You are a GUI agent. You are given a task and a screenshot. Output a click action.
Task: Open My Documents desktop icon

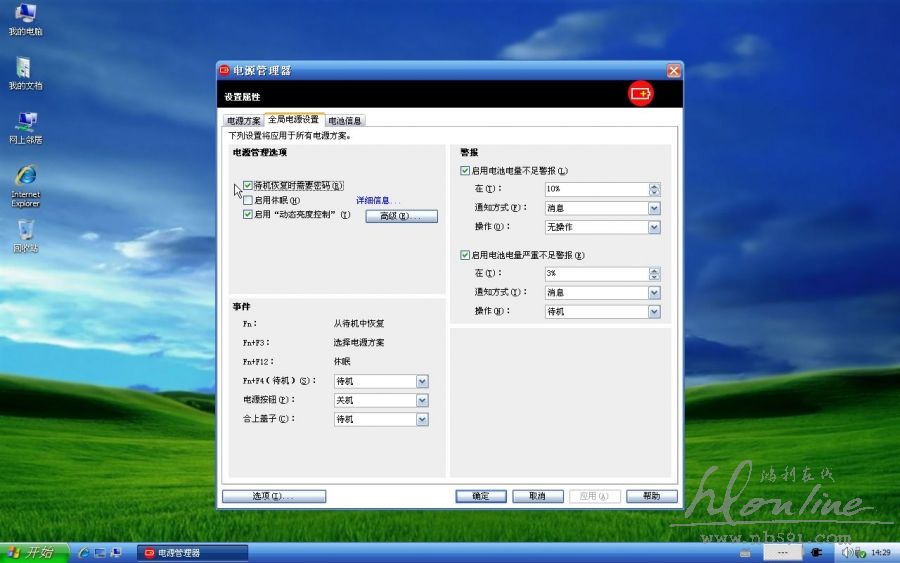[24, 68]
